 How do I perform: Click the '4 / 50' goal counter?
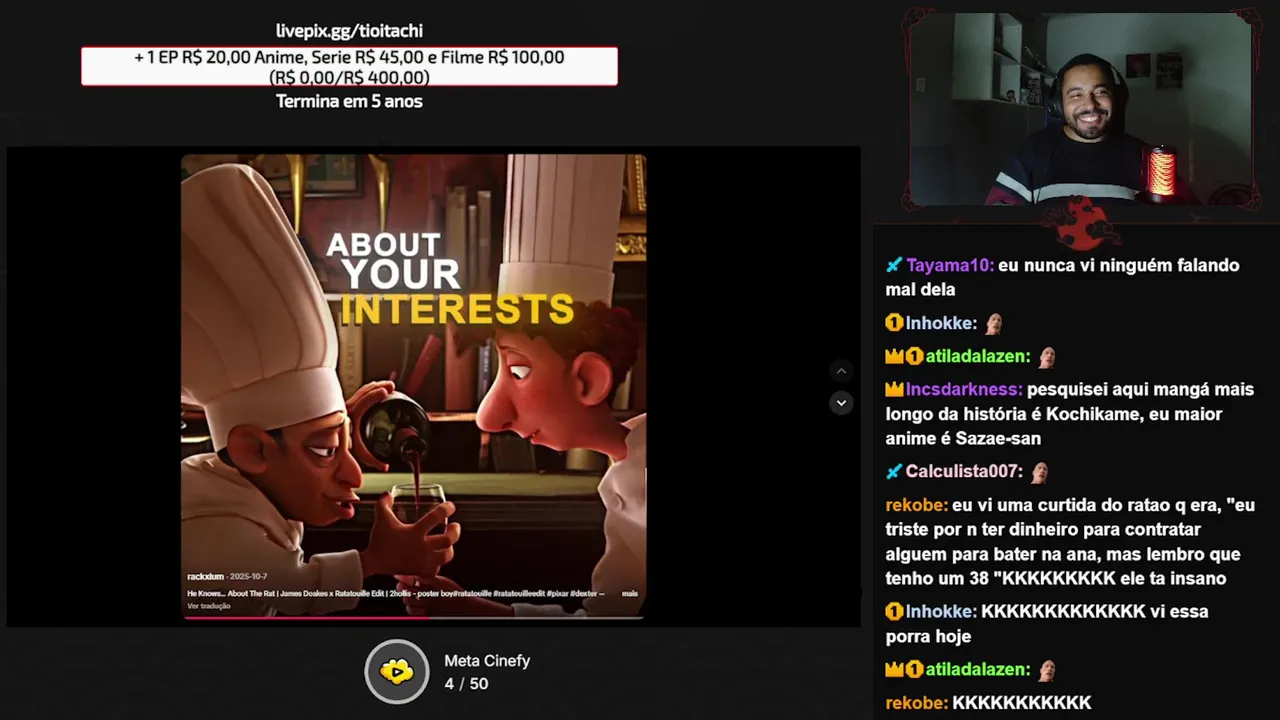click(x=466, y=684)
